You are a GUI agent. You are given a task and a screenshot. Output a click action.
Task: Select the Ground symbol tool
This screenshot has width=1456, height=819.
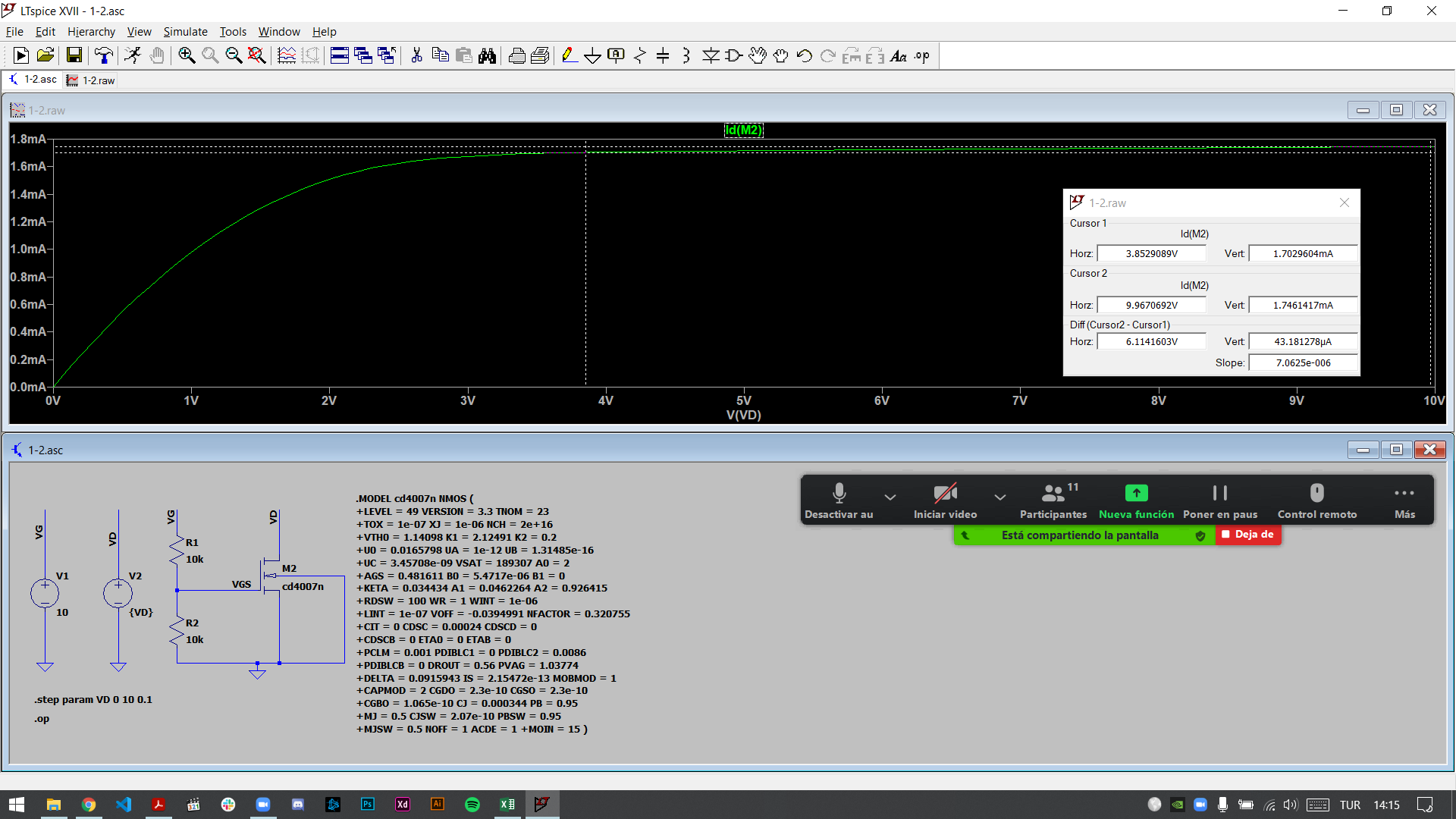point(592,55)
